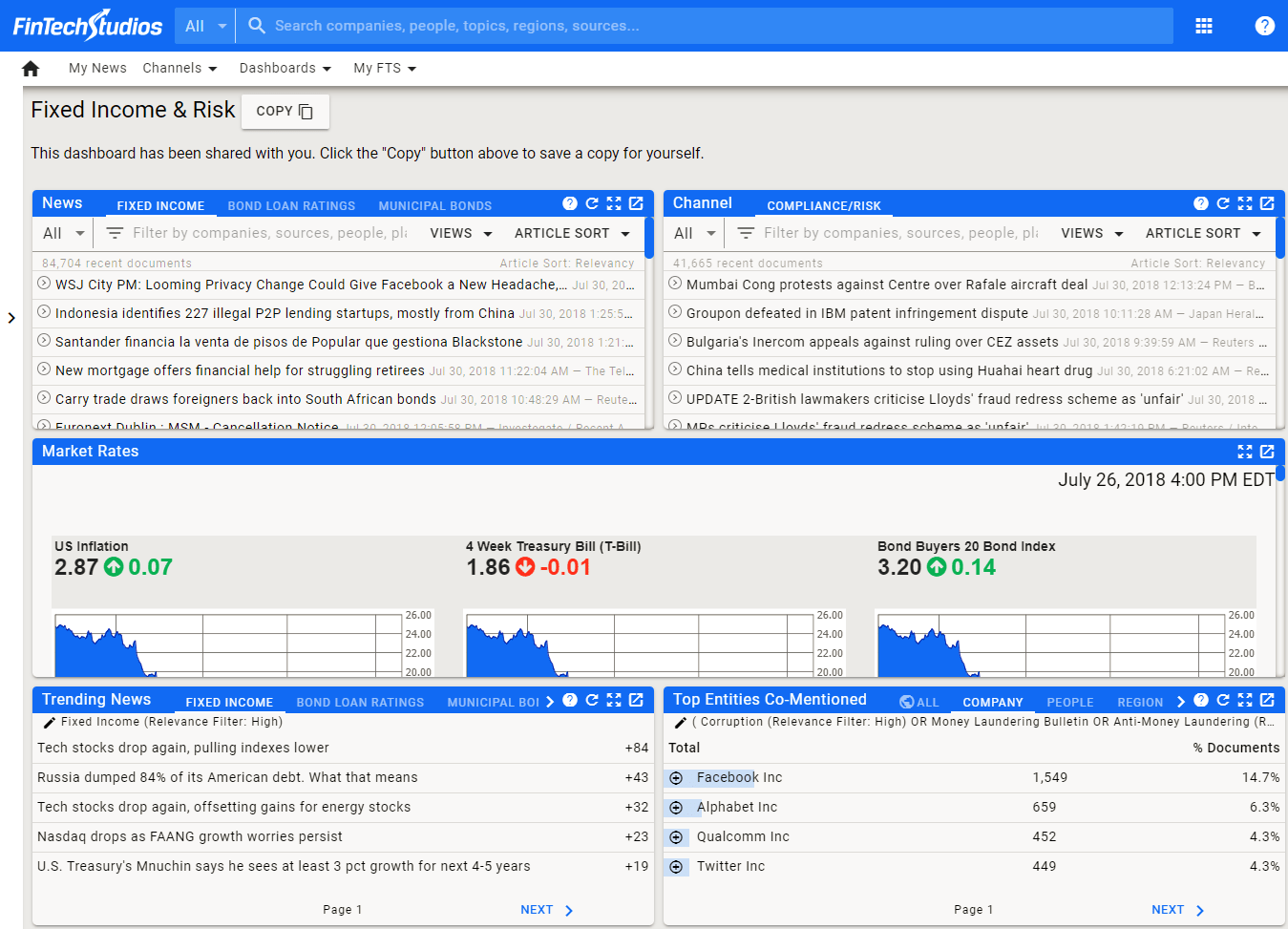Open help for Top Entities panel

(1201, 700)
